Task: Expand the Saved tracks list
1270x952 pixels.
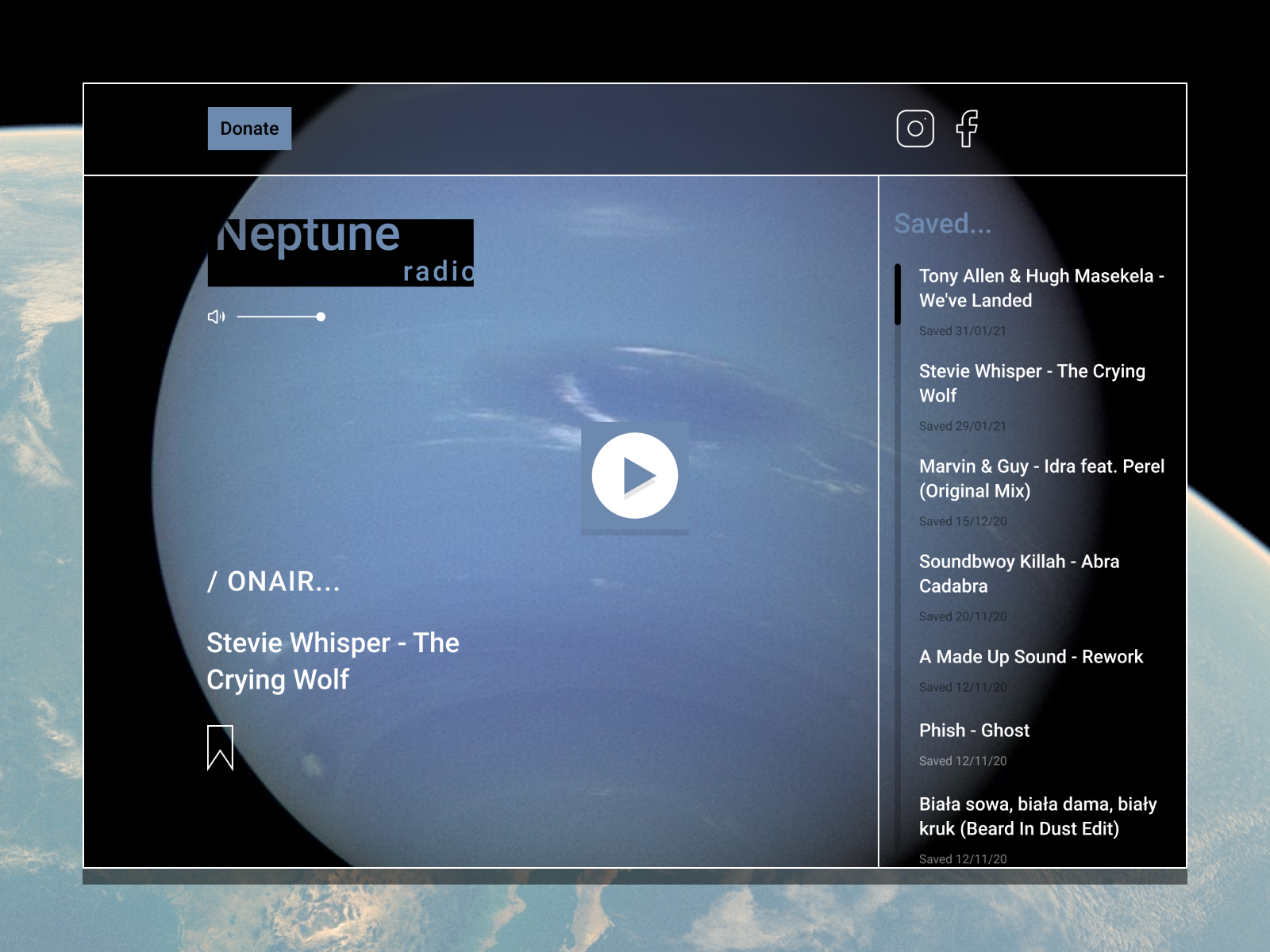Action: point(943,224)
